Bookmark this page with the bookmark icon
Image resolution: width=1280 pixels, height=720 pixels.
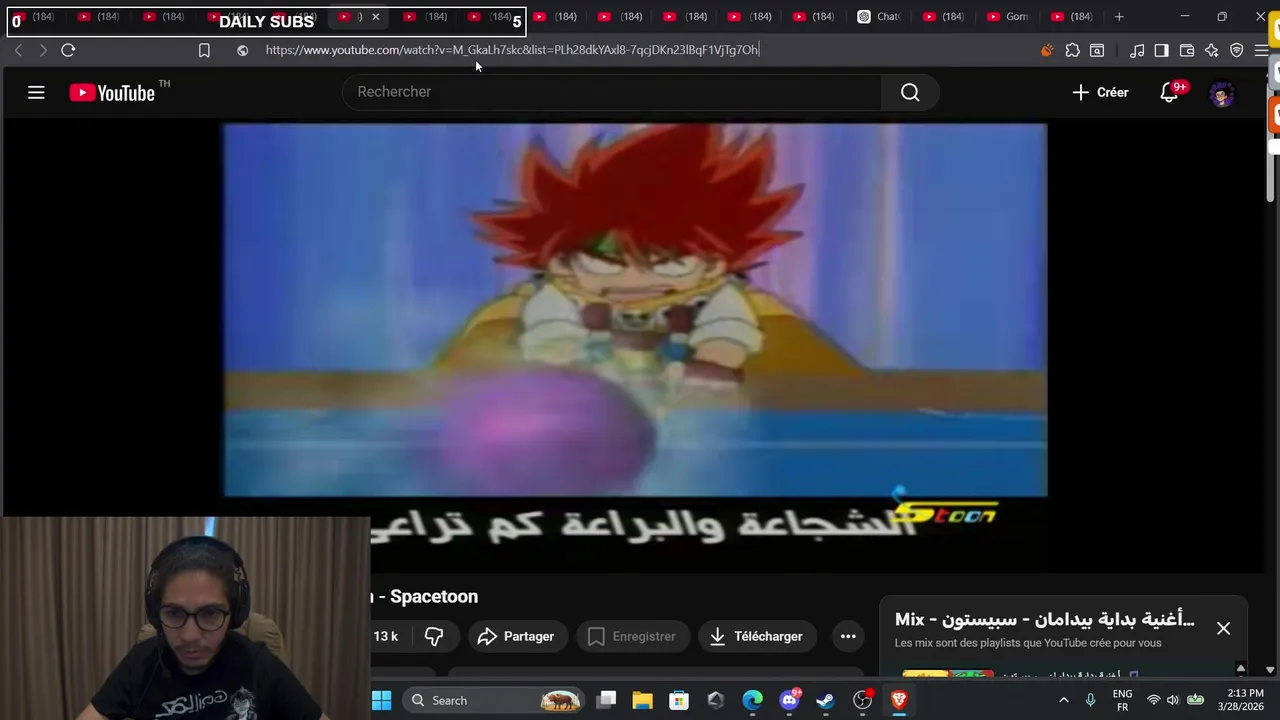click(204, 50)
